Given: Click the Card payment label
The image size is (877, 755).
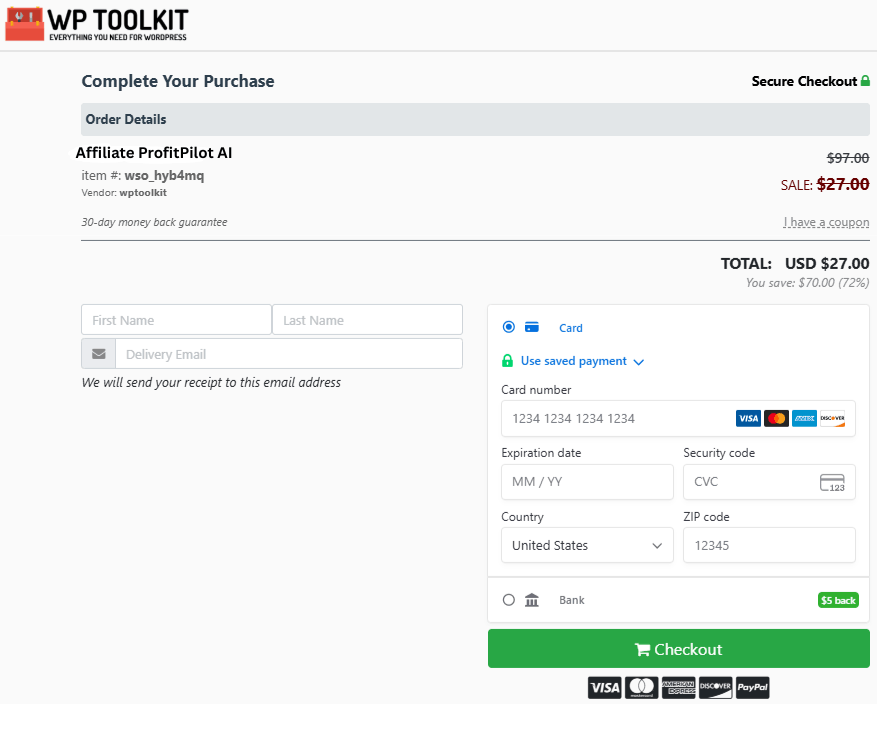Looking at the screenshot, I should click(x=570, y=328).
